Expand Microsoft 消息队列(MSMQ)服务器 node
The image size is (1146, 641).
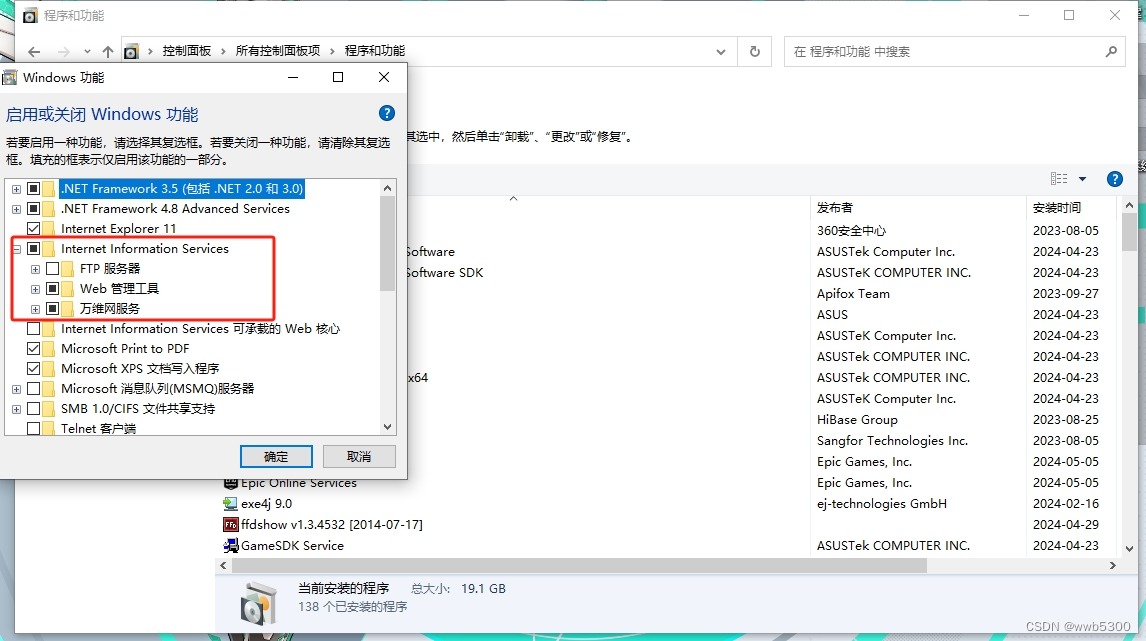pos(16,390)
